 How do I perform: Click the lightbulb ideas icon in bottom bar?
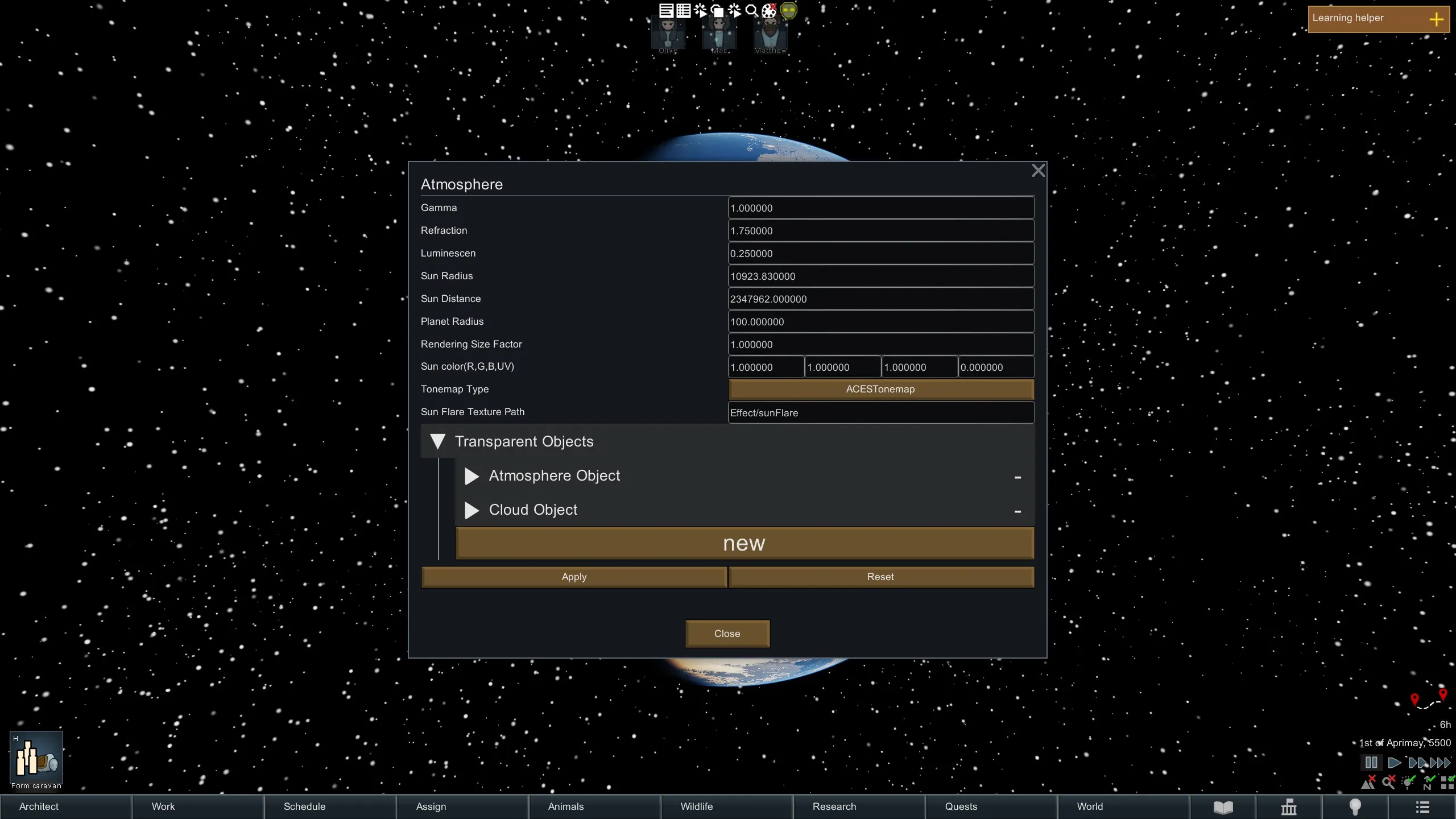1355,806
